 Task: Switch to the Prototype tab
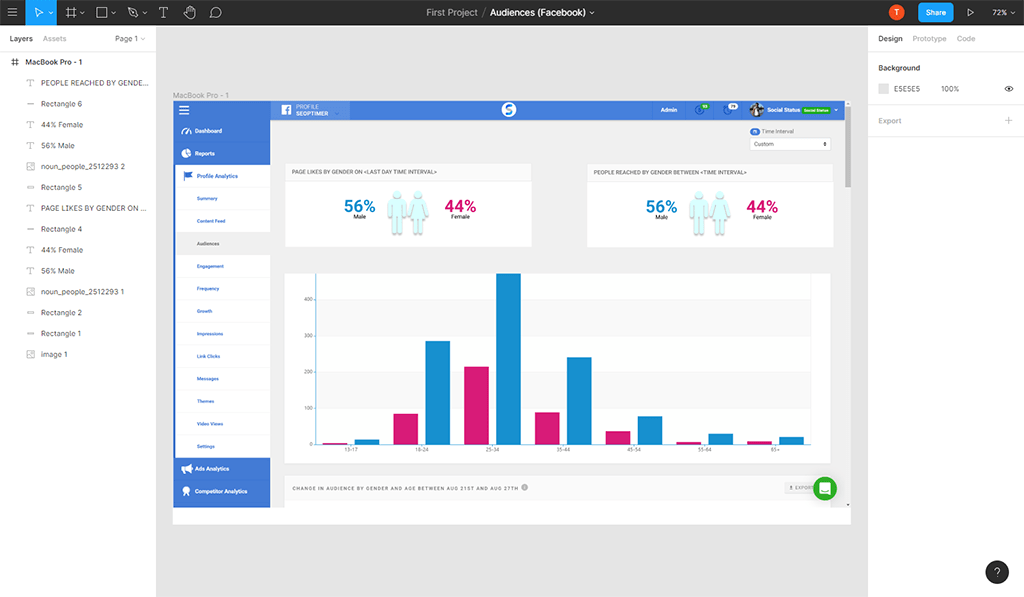pyautogui.click(x=929, y=39)
